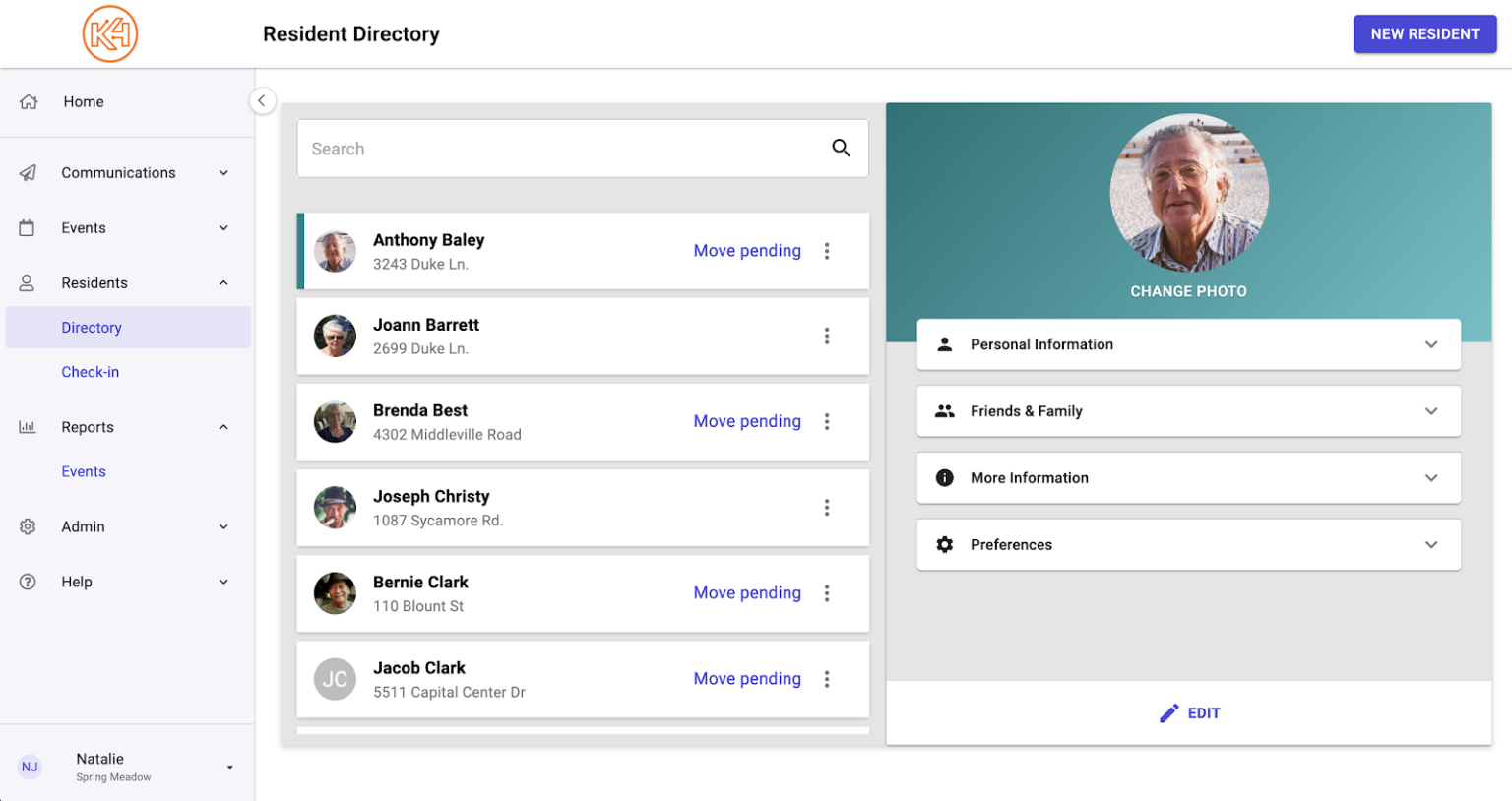Screen dimensions: 1512x801
Task: Open the three-dot menu for Brenda Best
Action: (828, 421)
